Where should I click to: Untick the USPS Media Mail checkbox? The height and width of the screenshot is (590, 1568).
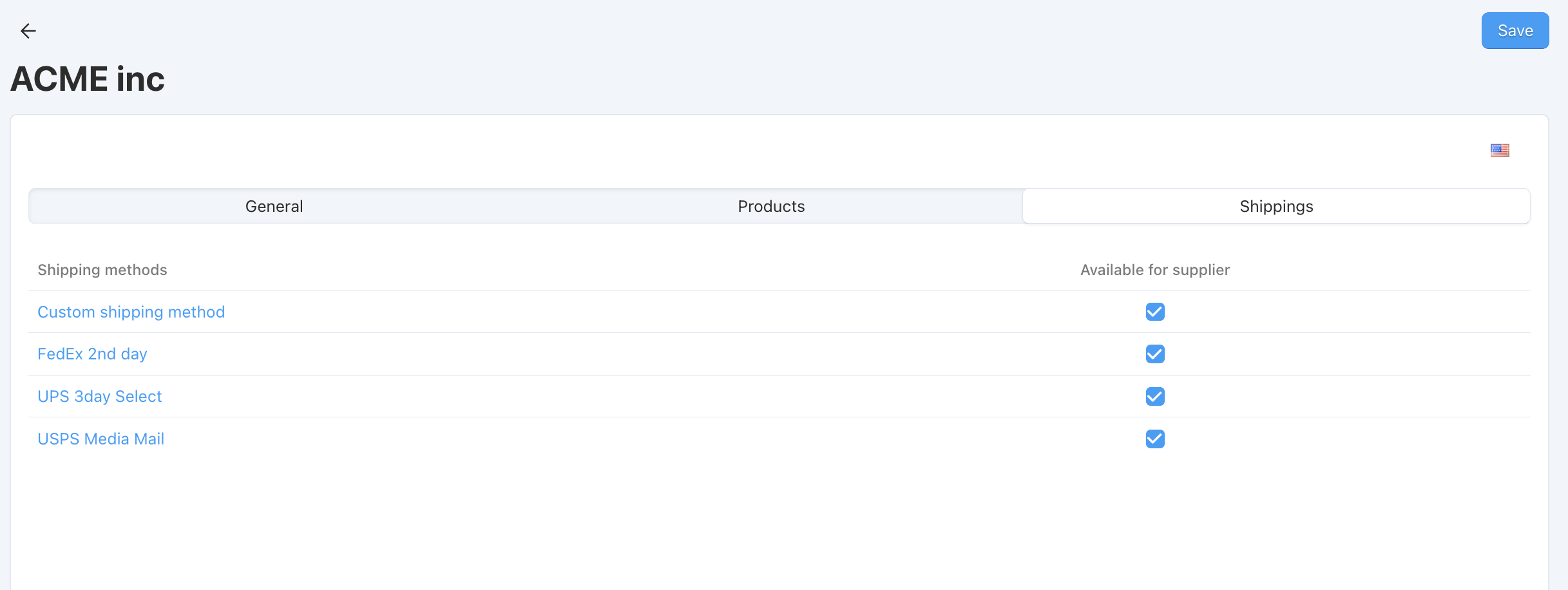[x=1155, y=439]
